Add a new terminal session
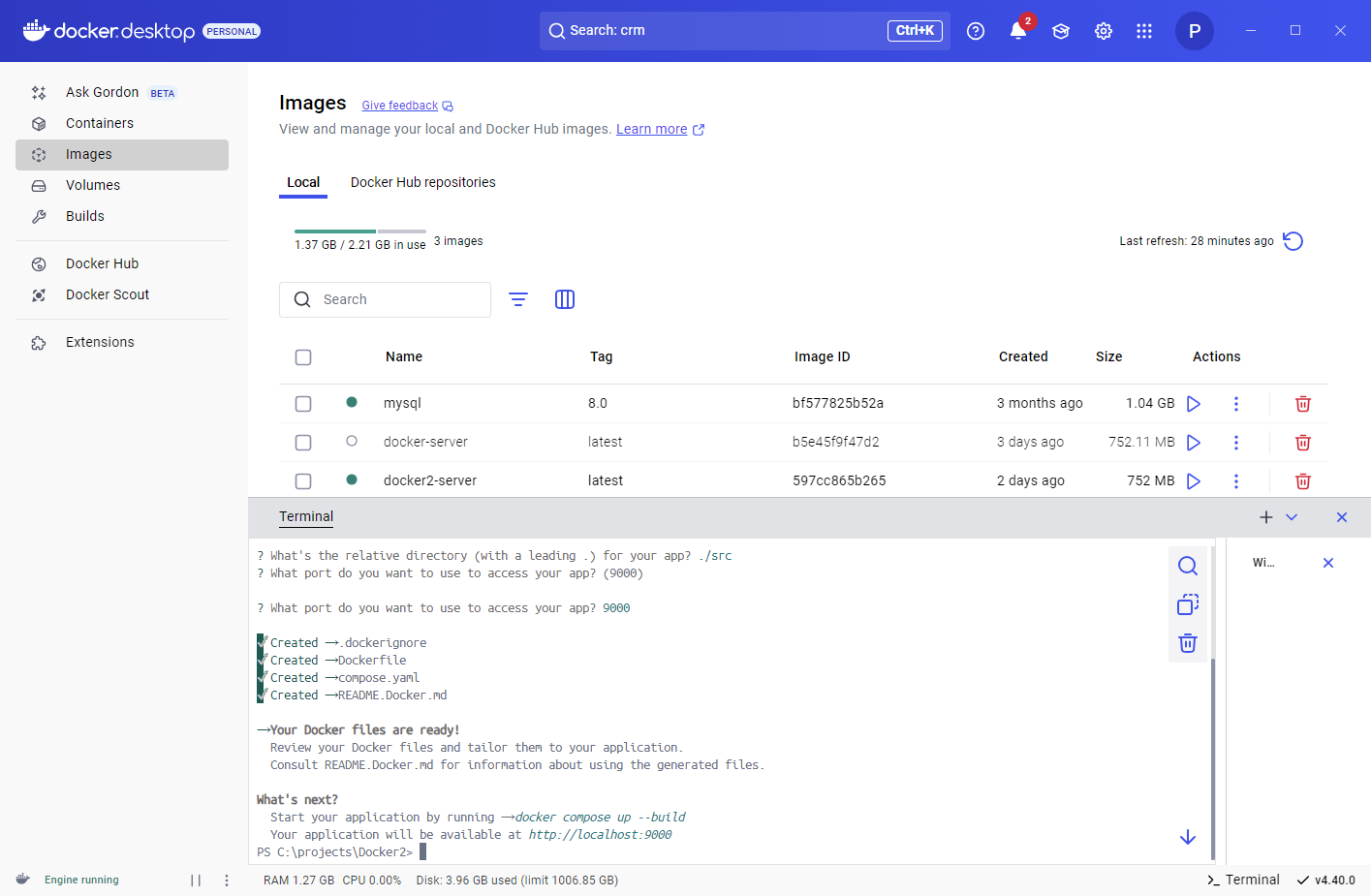This screenshot has height=896, width=1371. point(1266,517)
